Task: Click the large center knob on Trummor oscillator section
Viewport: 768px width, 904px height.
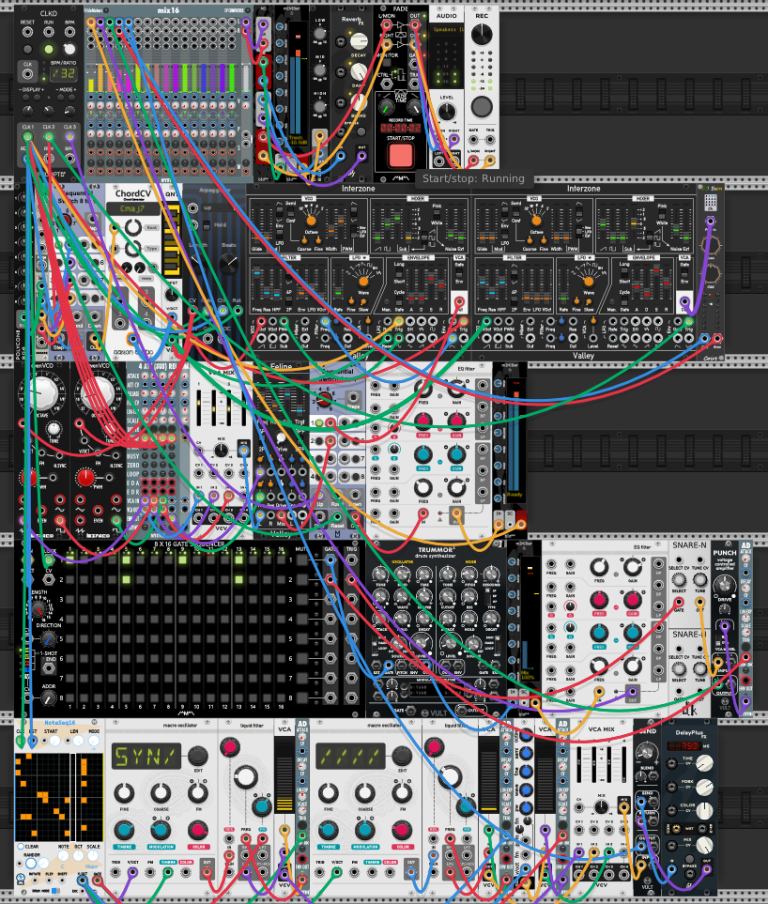Action: pyautogui.click(x=421, y=641)
